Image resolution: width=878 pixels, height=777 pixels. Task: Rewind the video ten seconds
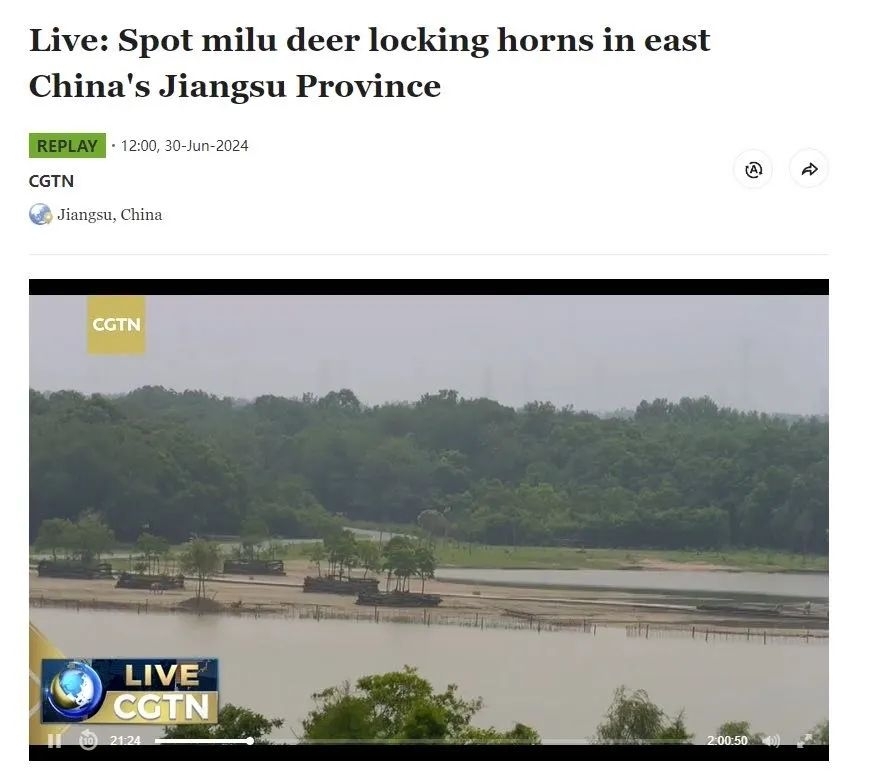click(x=88, y=740)
